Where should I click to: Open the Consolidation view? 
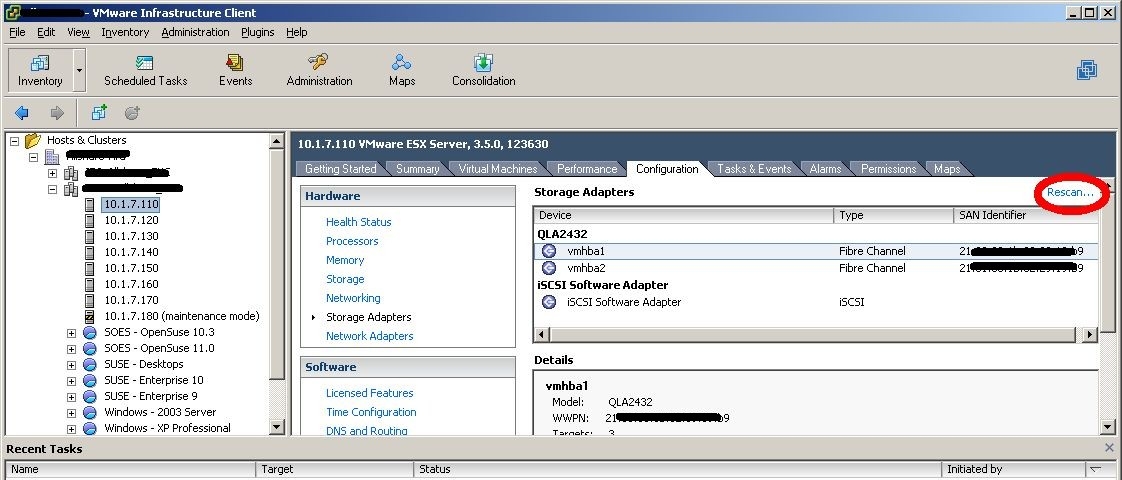click(484, 70)
